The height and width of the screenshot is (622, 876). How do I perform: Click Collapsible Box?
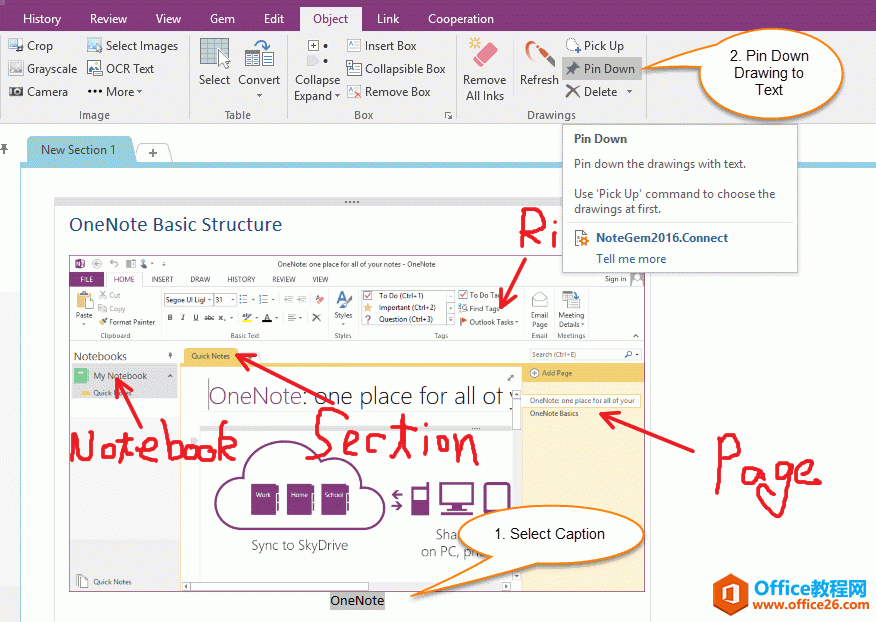coord(396,69)
